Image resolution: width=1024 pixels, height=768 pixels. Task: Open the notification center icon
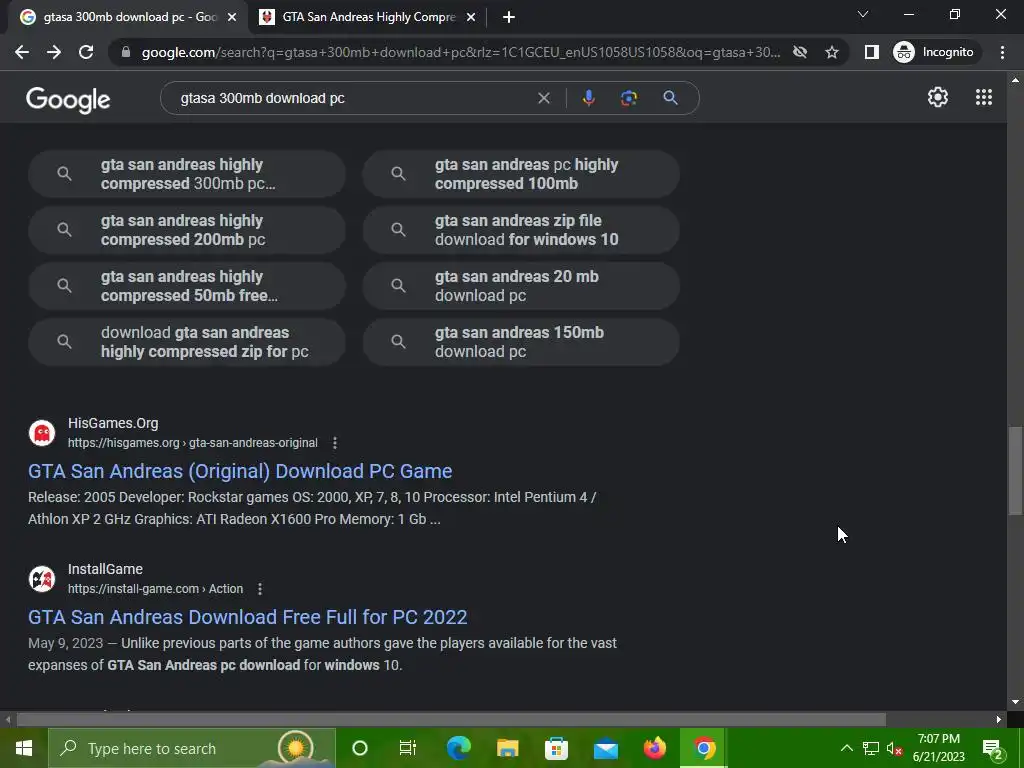(x=992, y=748)
